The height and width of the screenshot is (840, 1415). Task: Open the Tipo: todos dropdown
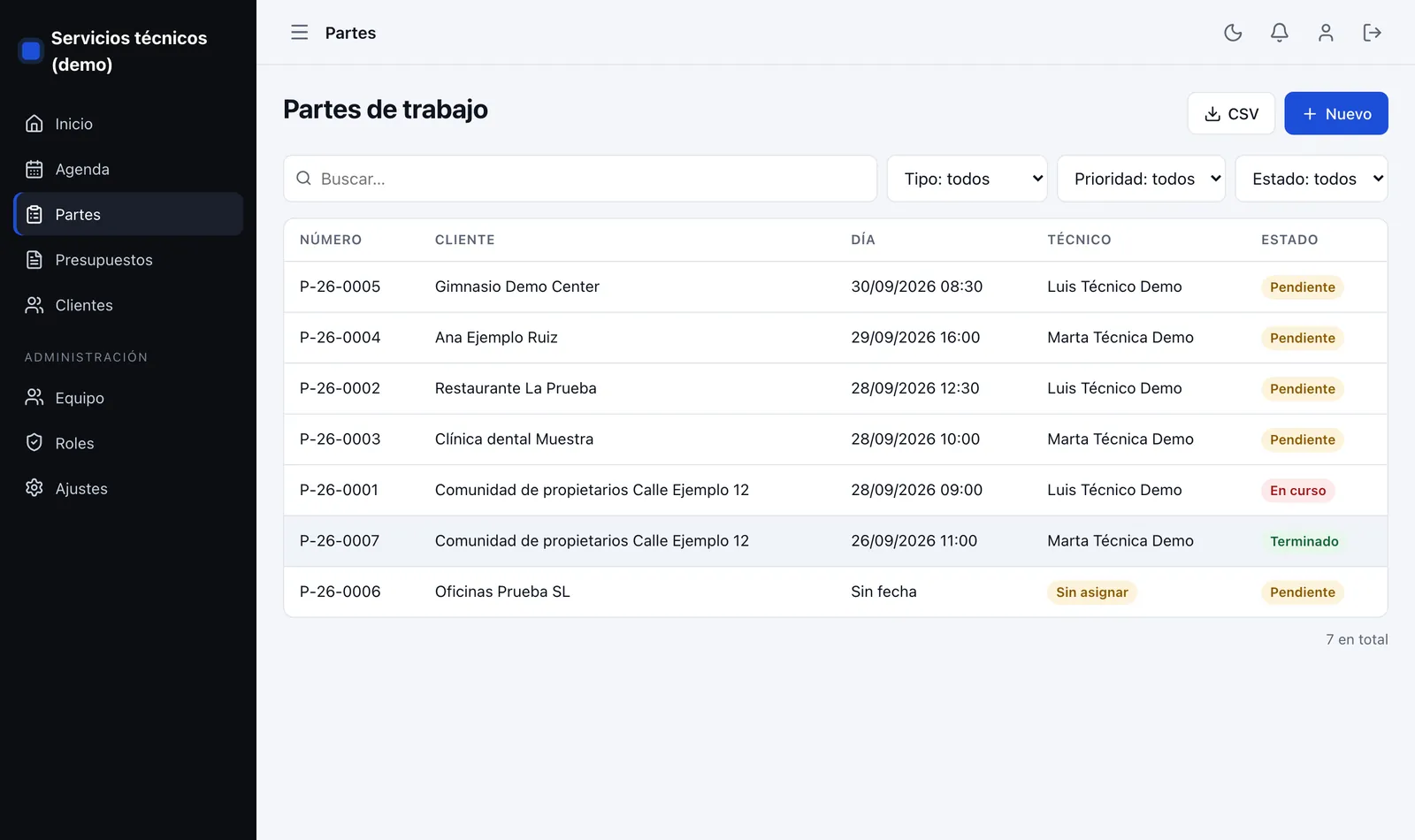968,179
